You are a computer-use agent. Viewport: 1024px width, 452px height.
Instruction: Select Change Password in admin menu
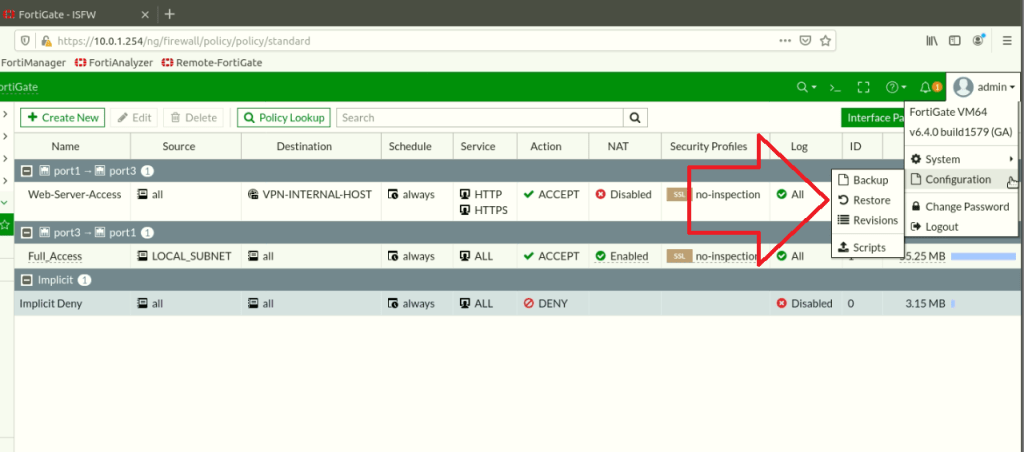pyautogui.click(x=966, y=207)
